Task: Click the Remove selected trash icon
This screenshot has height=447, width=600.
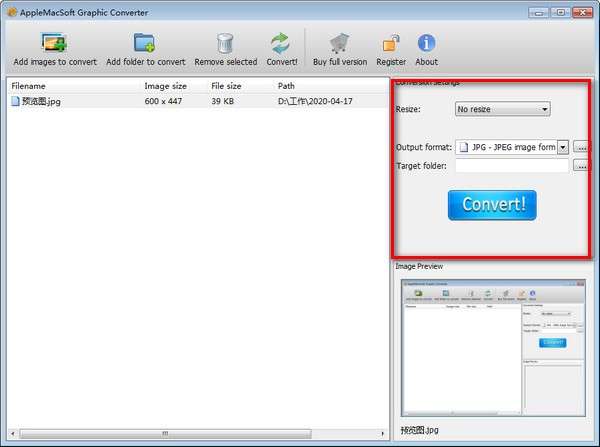Action: point(225,44)
